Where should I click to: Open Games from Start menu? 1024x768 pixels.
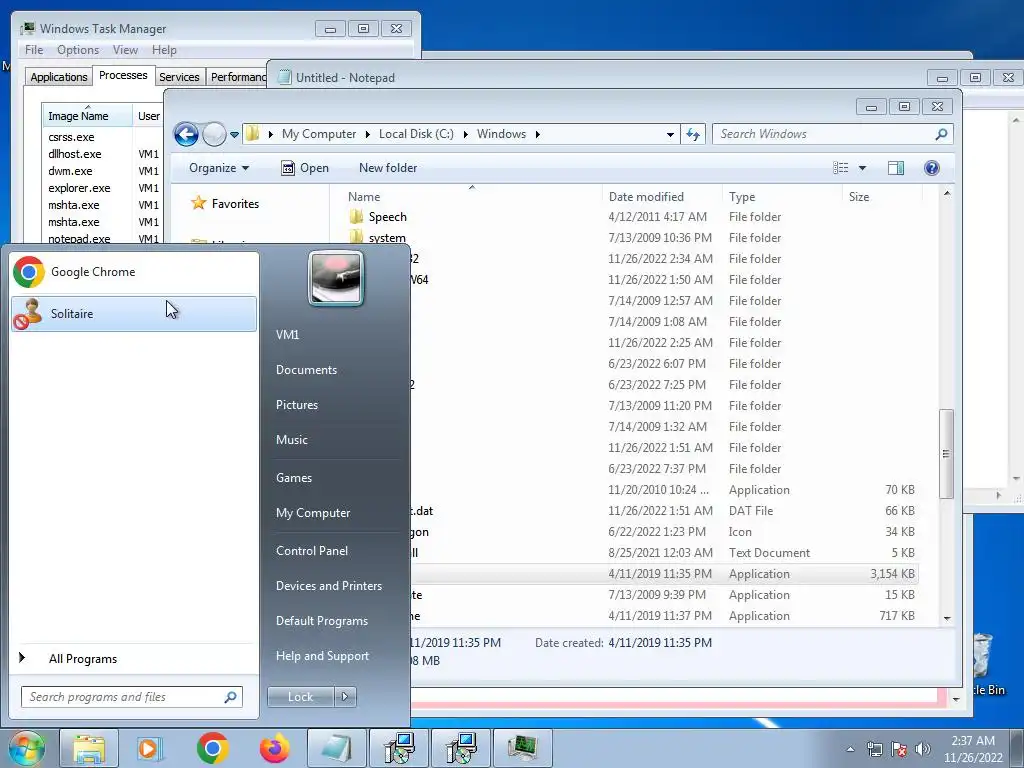(294, 477)
